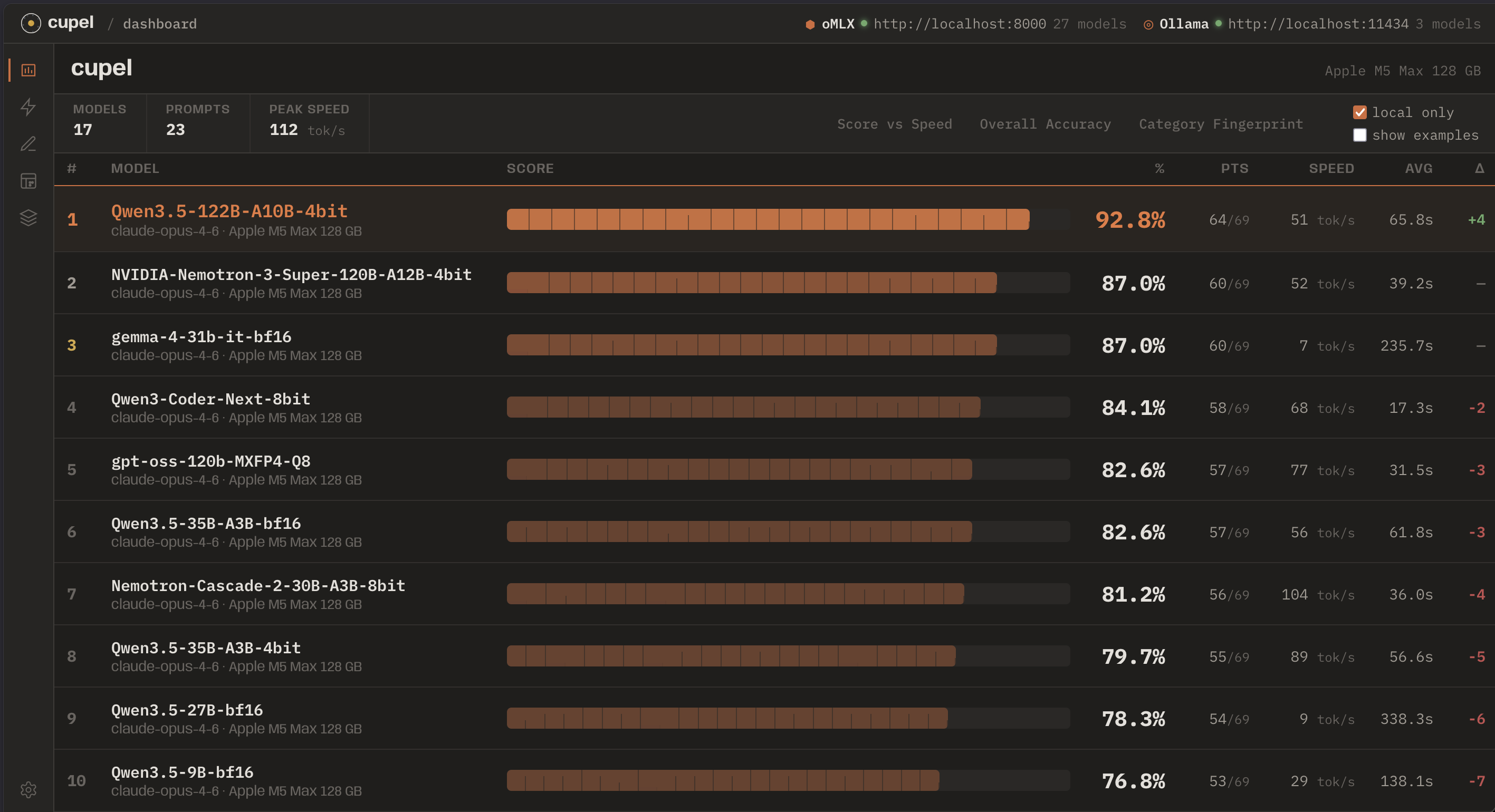Open settings gear in sidebar
This screenshot has width=1495, height=812.
coord(28,789)
